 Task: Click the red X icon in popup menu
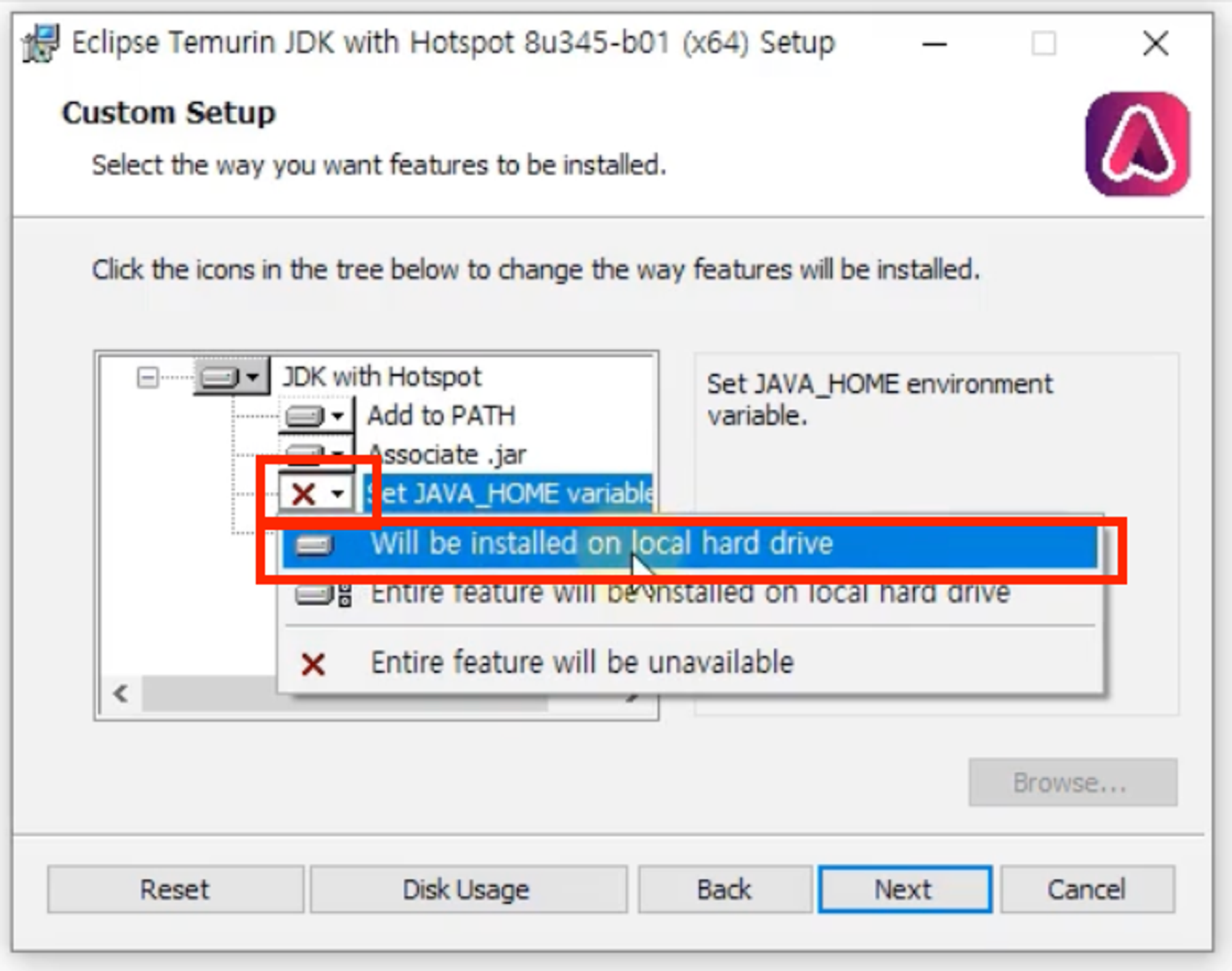tap(313, 664)
